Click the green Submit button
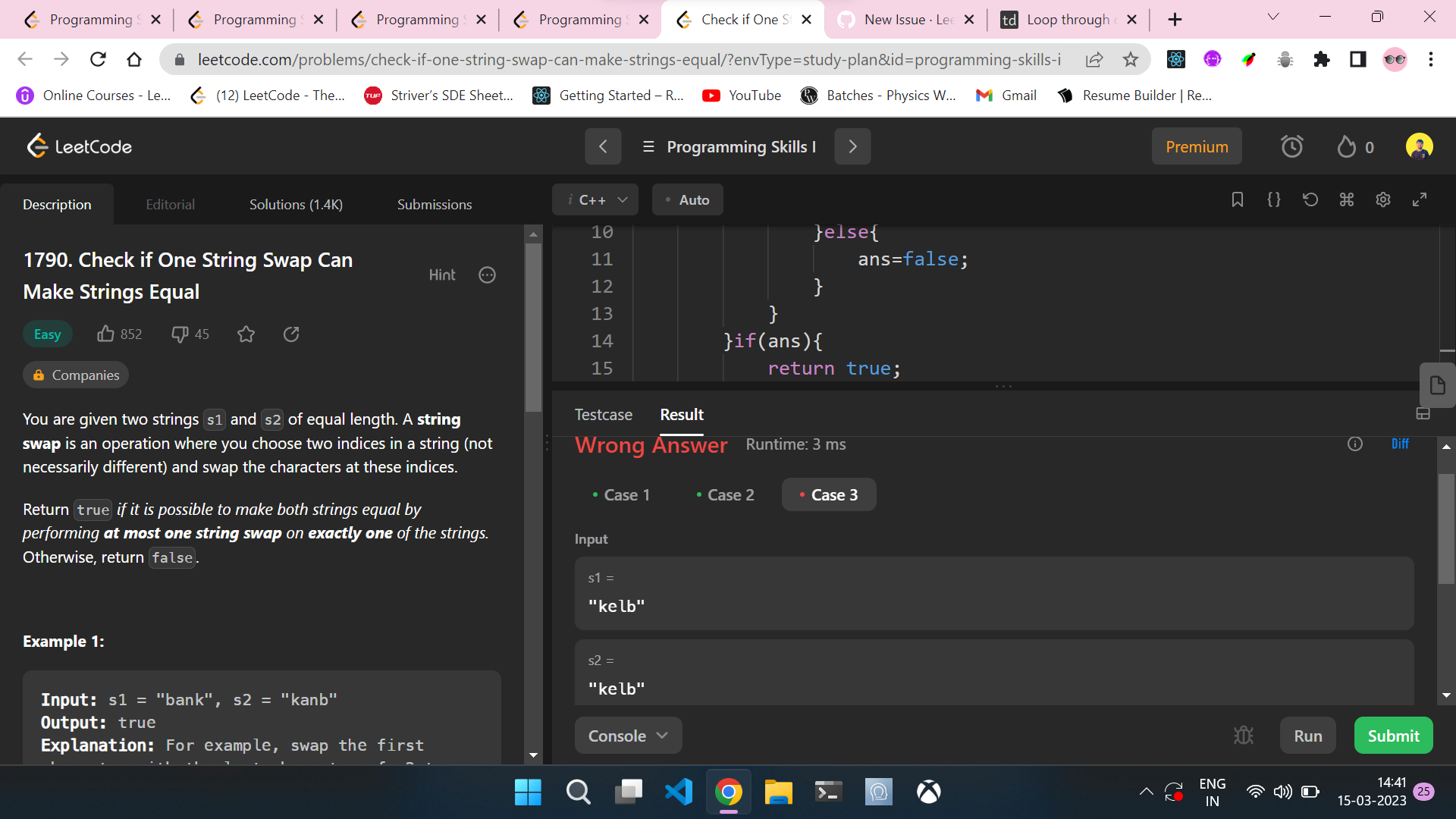Screen dimensions: 1456x819 coord(1392,736)
